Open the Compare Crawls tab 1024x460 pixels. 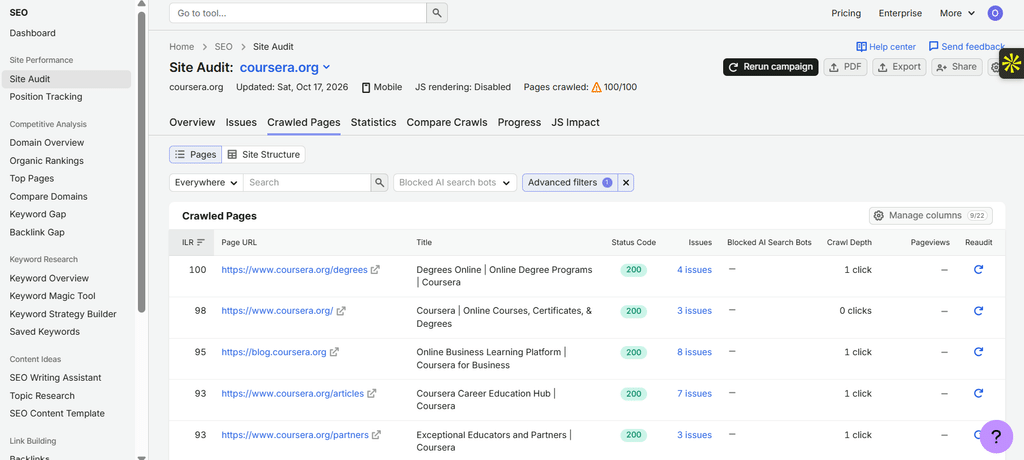click(447, 122)
